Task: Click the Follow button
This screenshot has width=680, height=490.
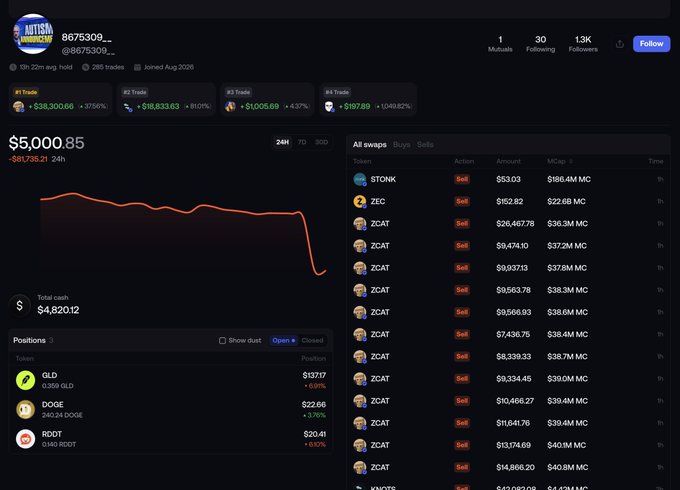Action: click(651, 44)
